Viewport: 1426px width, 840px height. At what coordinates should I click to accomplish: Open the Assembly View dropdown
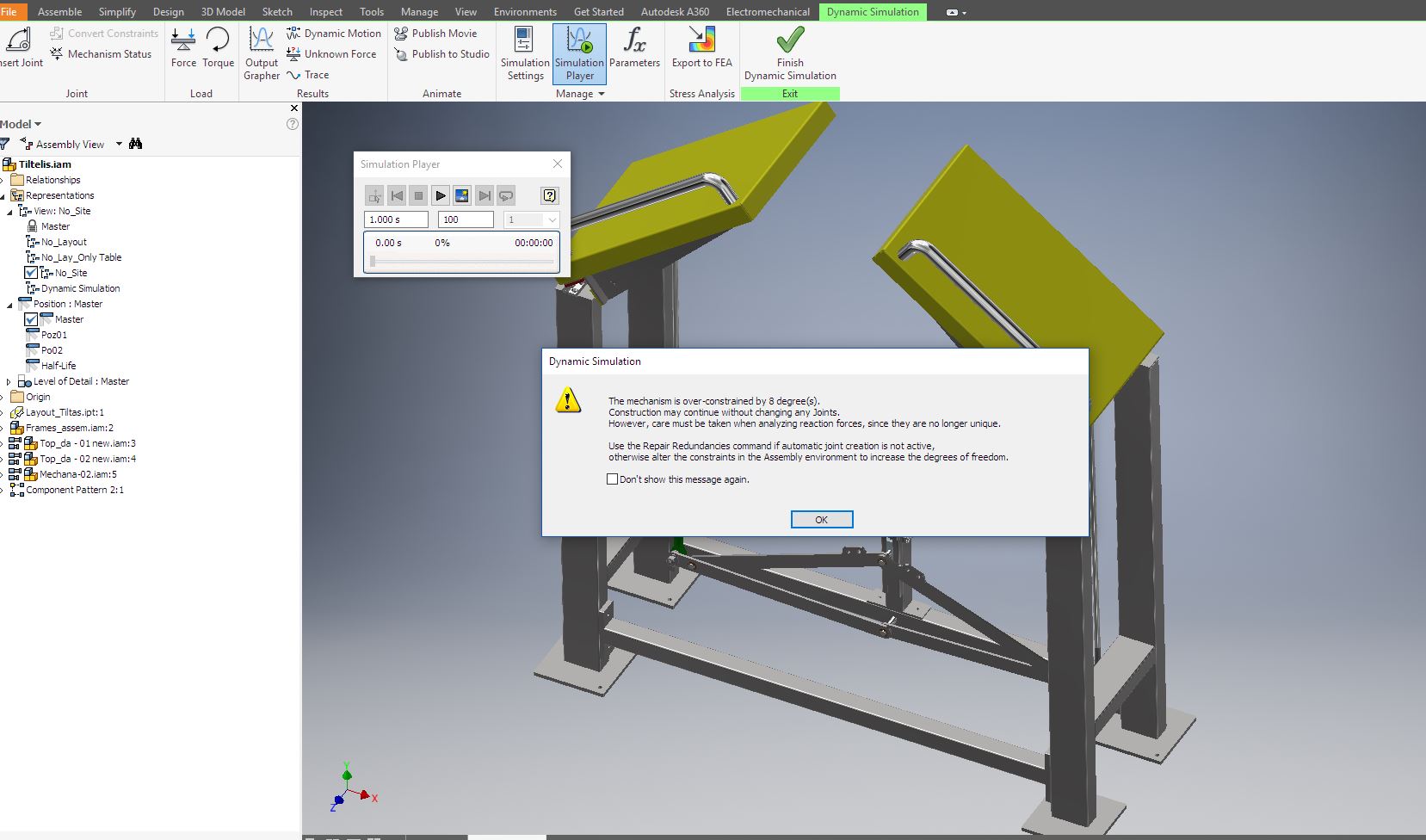118,144
